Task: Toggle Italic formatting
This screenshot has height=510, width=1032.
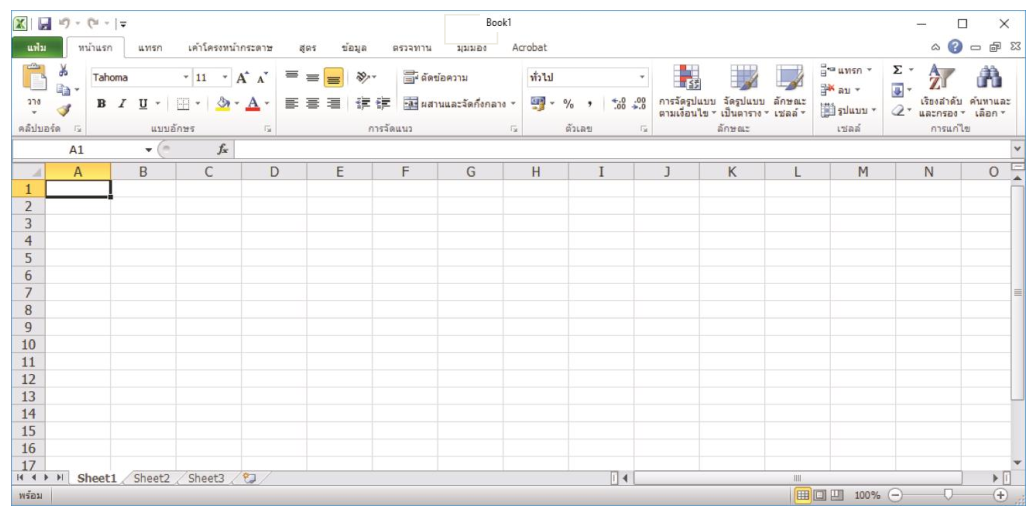Action: [x=122, y=103]
